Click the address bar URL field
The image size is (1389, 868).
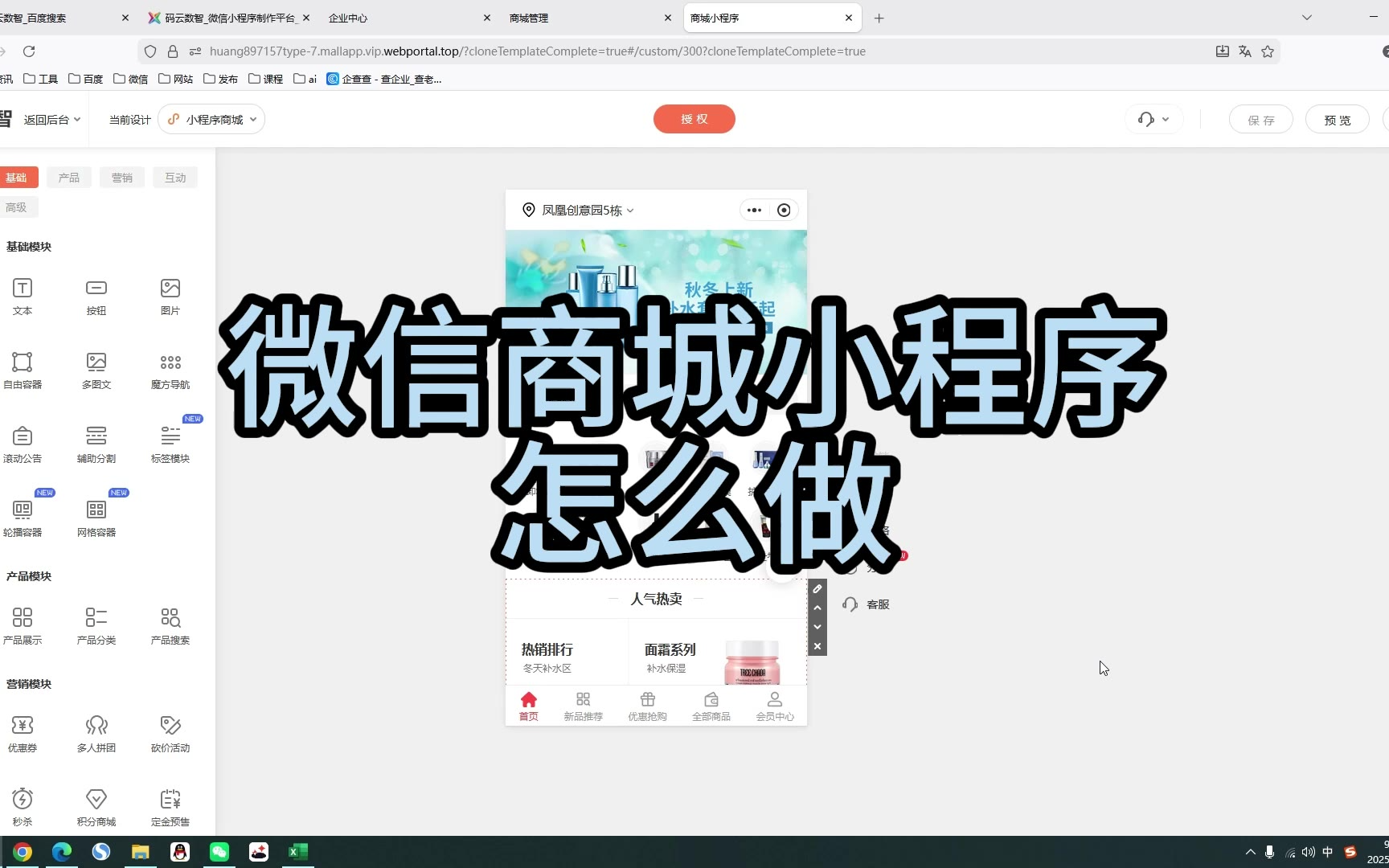point(707,51)
